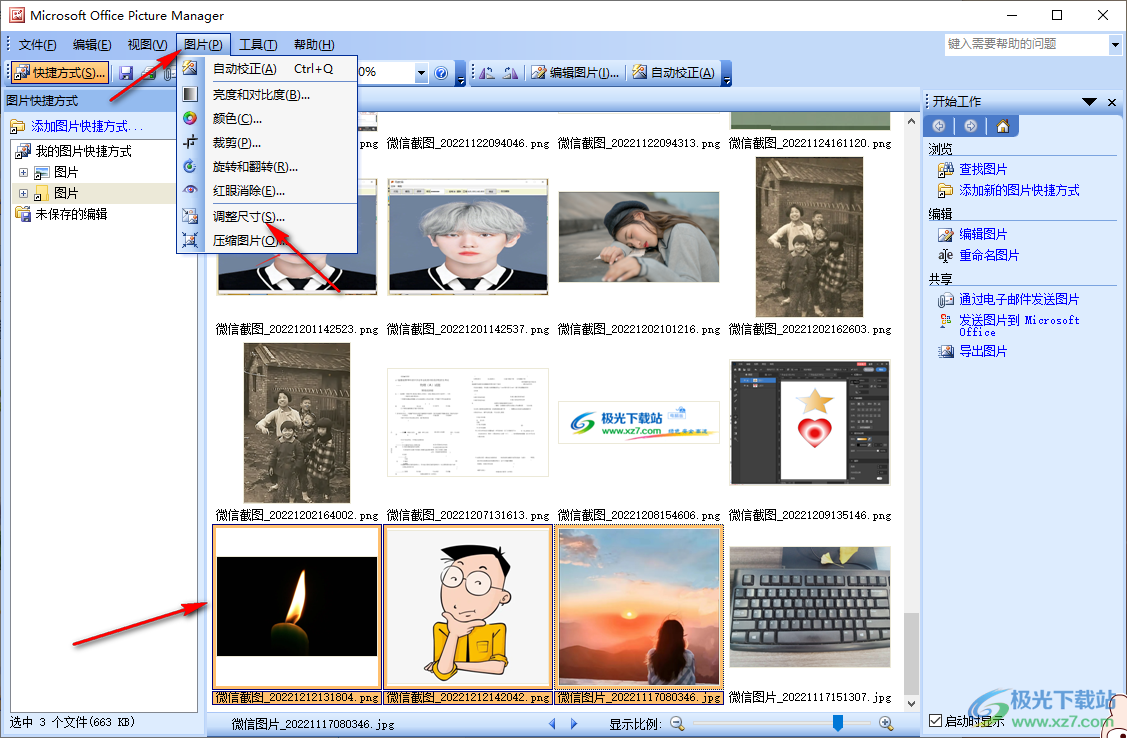The height and width of the screenshot is (738, 1127).
Task: Click the previous picture blue arrow
Action: pos(552,724)
